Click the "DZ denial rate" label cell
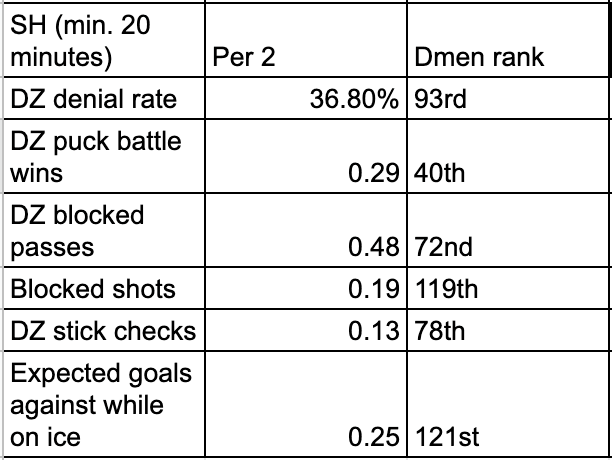The width and height of the screenshot is (612, 460). (x=103, y=99)
